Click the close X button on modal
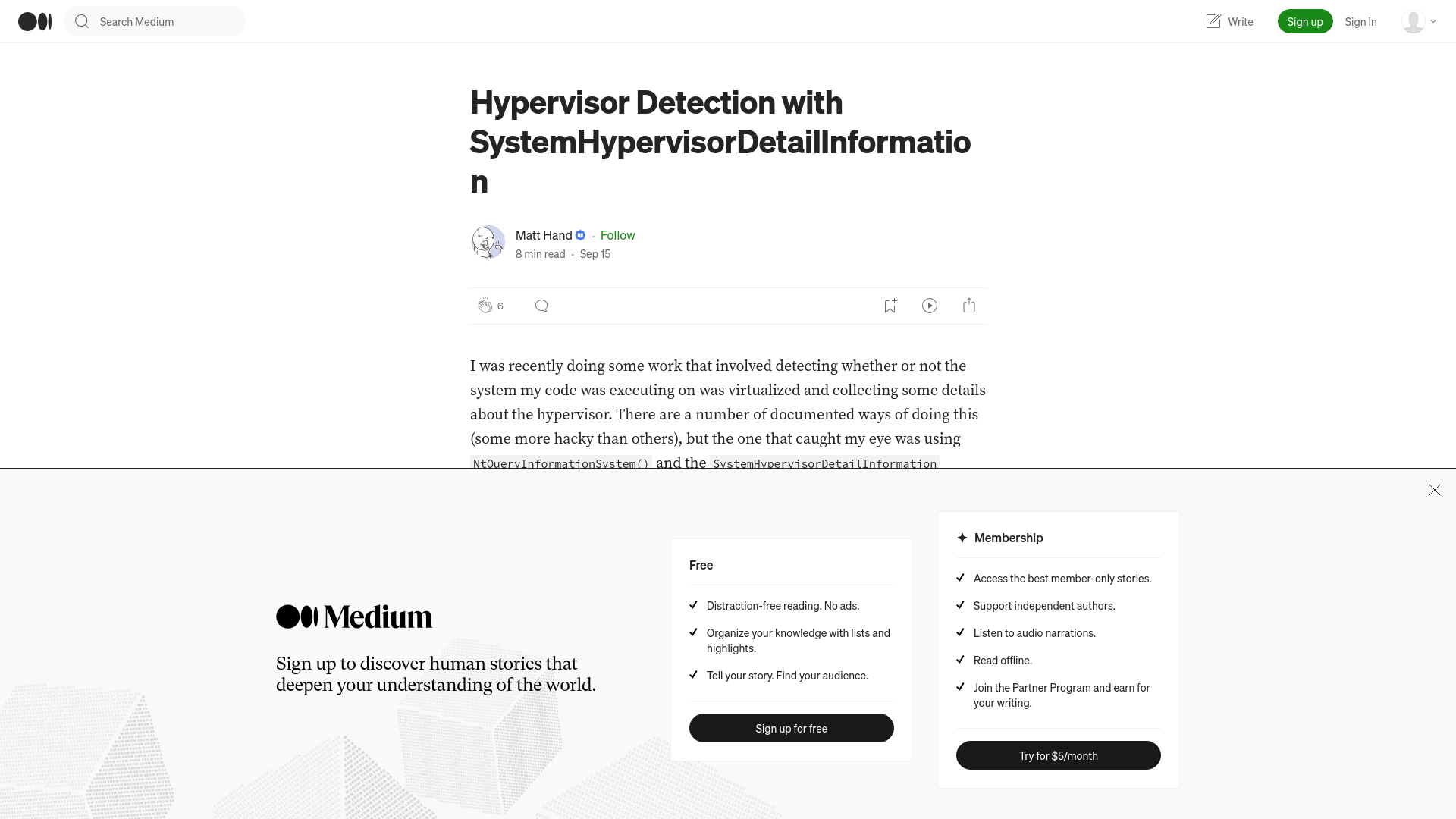This screenshot has height=819, width=1456. 1434,490
